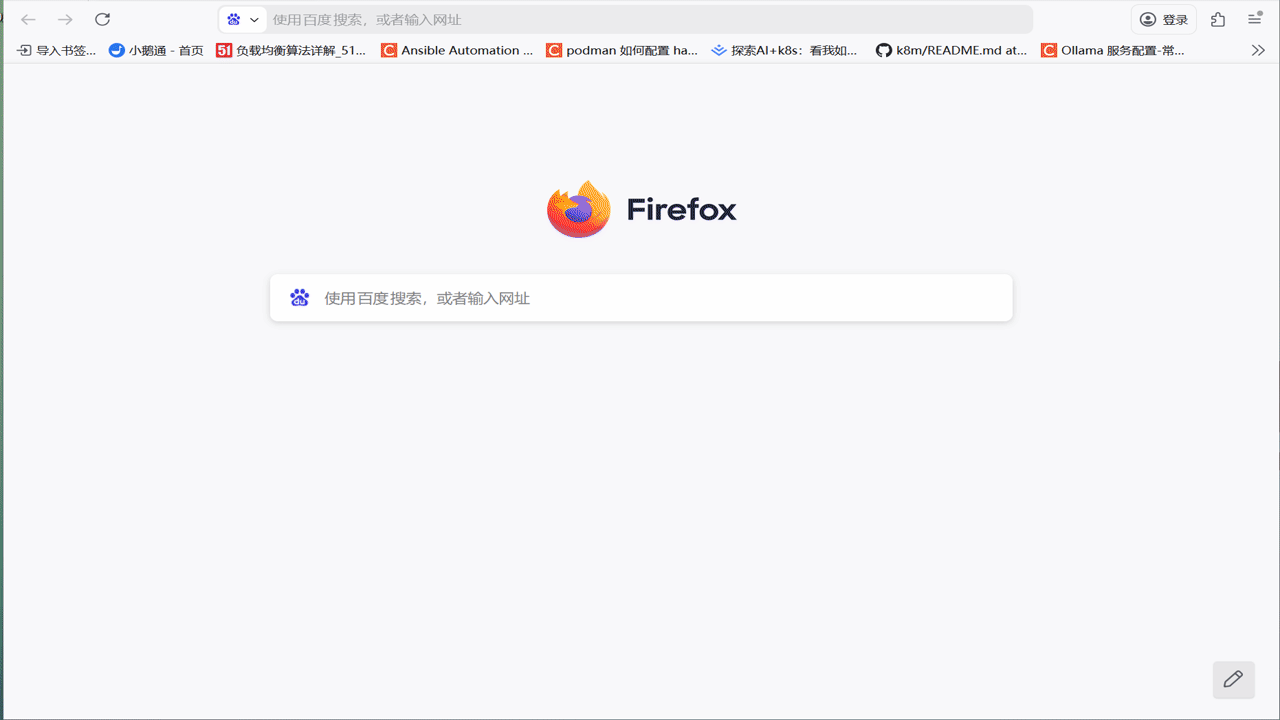Reload the current page
The height and width of the screenshot is (720, 1280).
coord(102,19)
